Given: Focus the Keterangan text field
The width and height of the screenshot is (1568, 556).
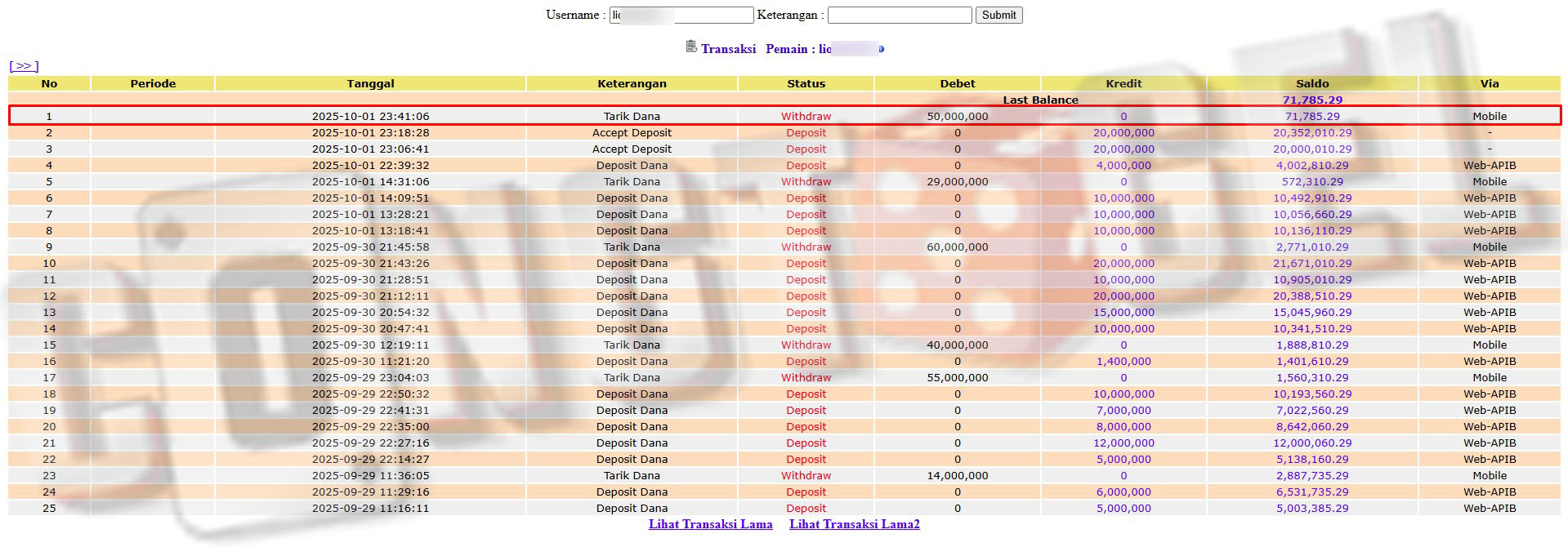Looking at the screenshot, I should [899, 16].
